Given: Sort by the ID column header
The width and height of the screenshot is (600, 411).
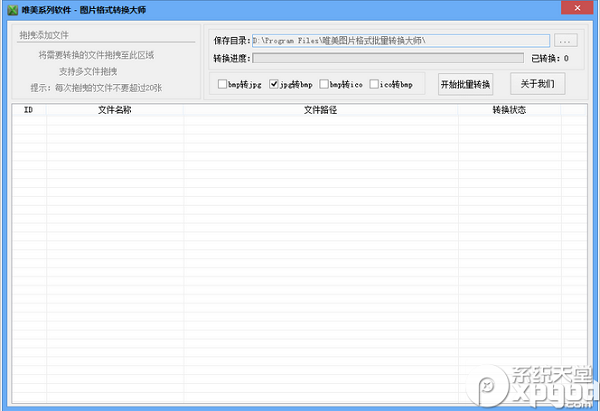Looking at the screenshot, I should pyautogui.click(x=28, y=110).
